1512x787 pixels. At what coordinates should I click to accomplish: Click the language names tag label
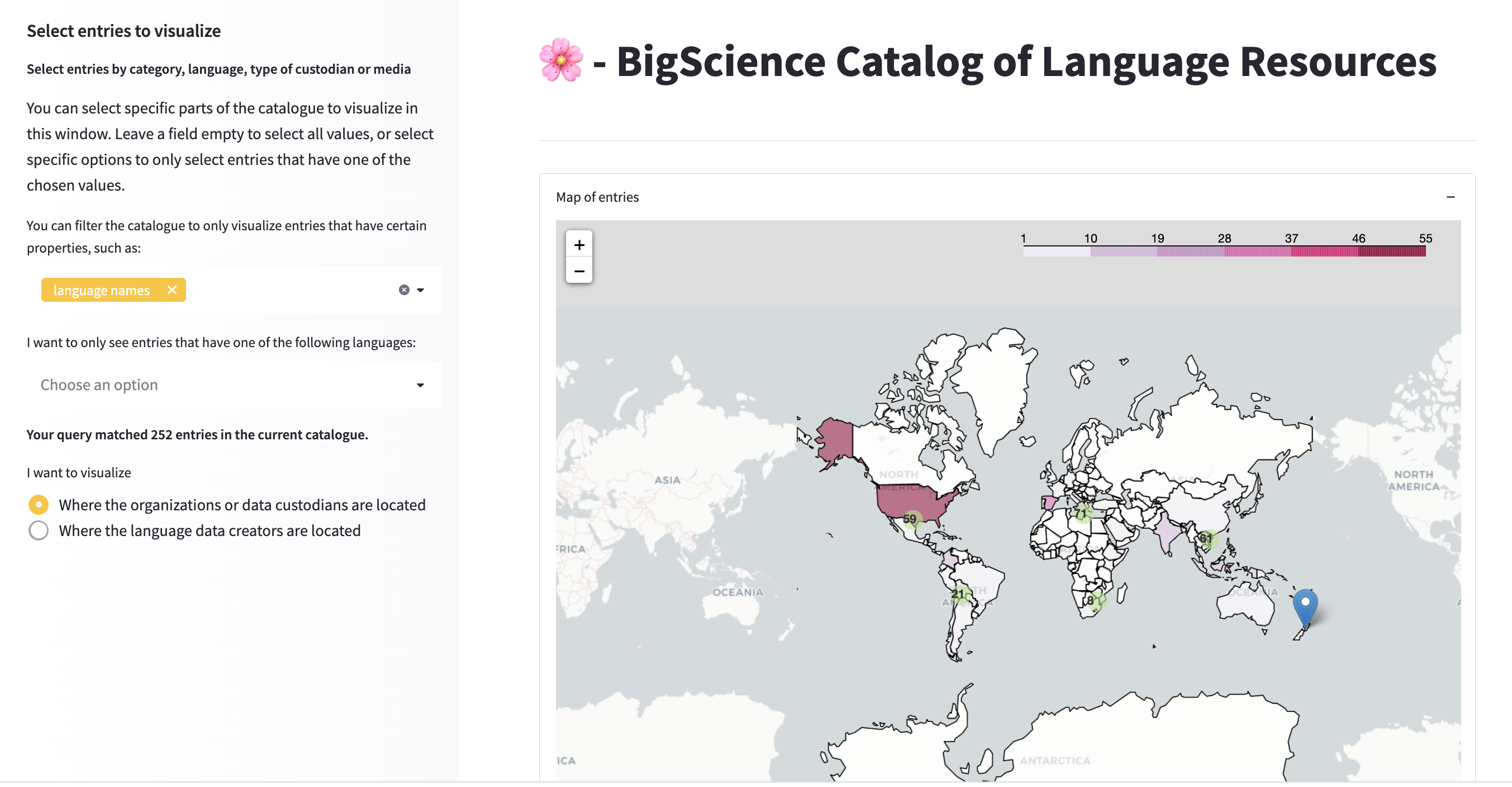102,290
